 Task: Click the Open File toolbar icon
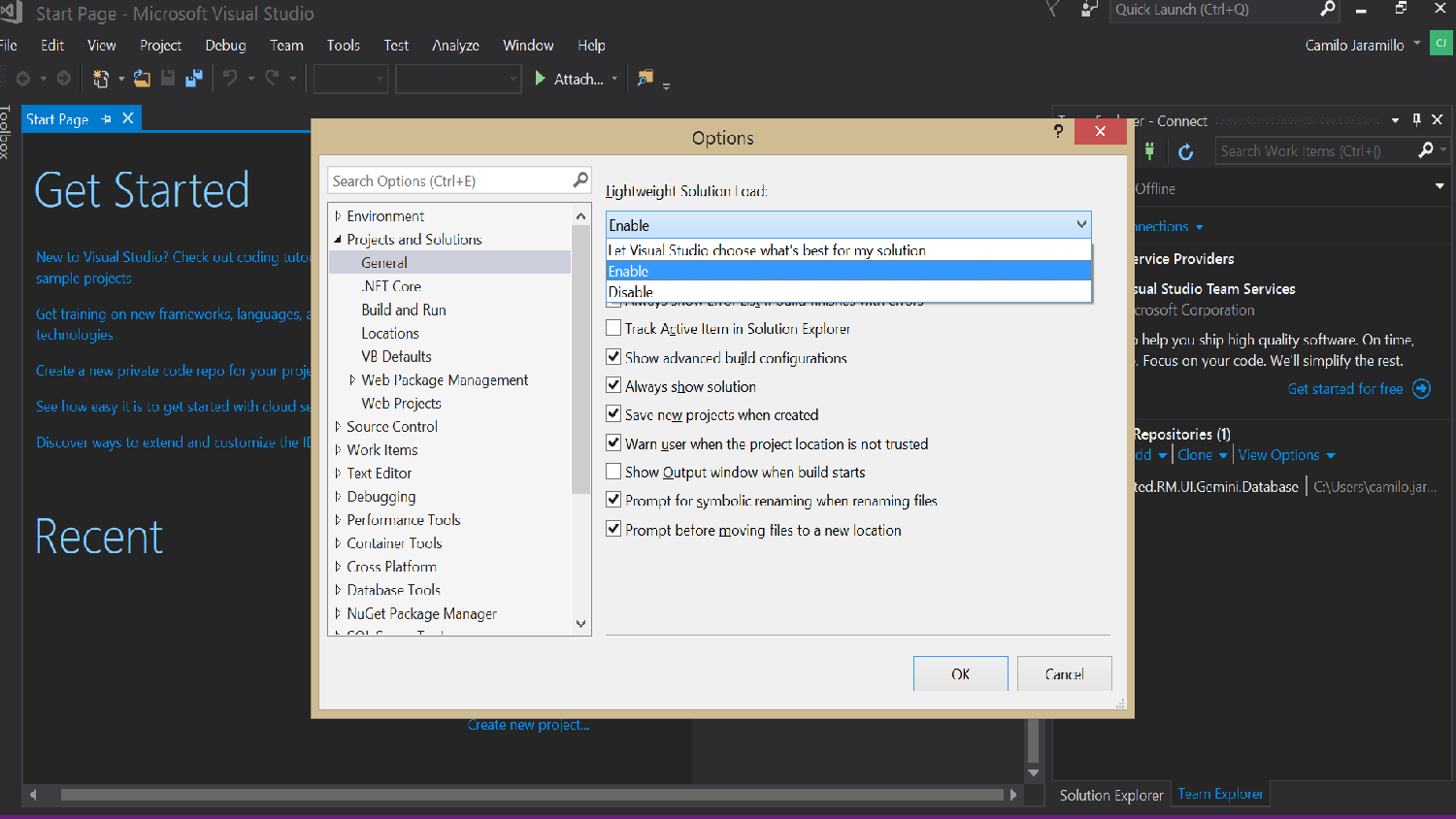[142, 79]
